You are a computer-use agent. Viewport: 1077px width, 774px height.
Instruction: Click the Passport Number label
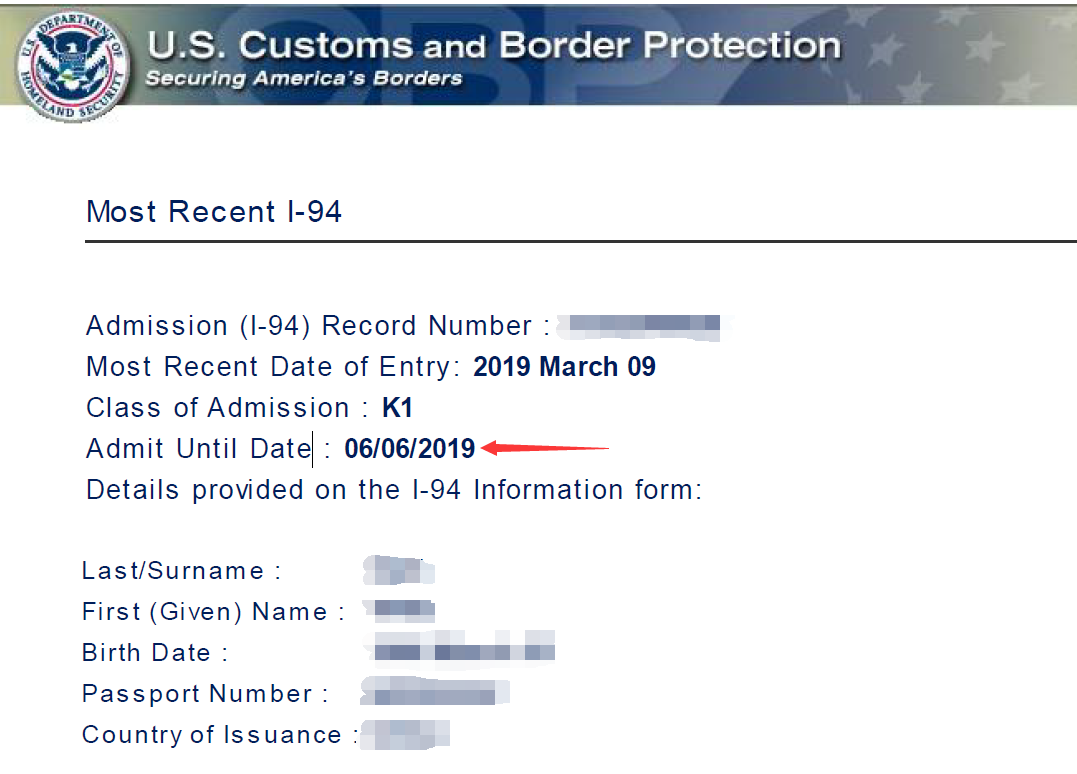[197, 694]
